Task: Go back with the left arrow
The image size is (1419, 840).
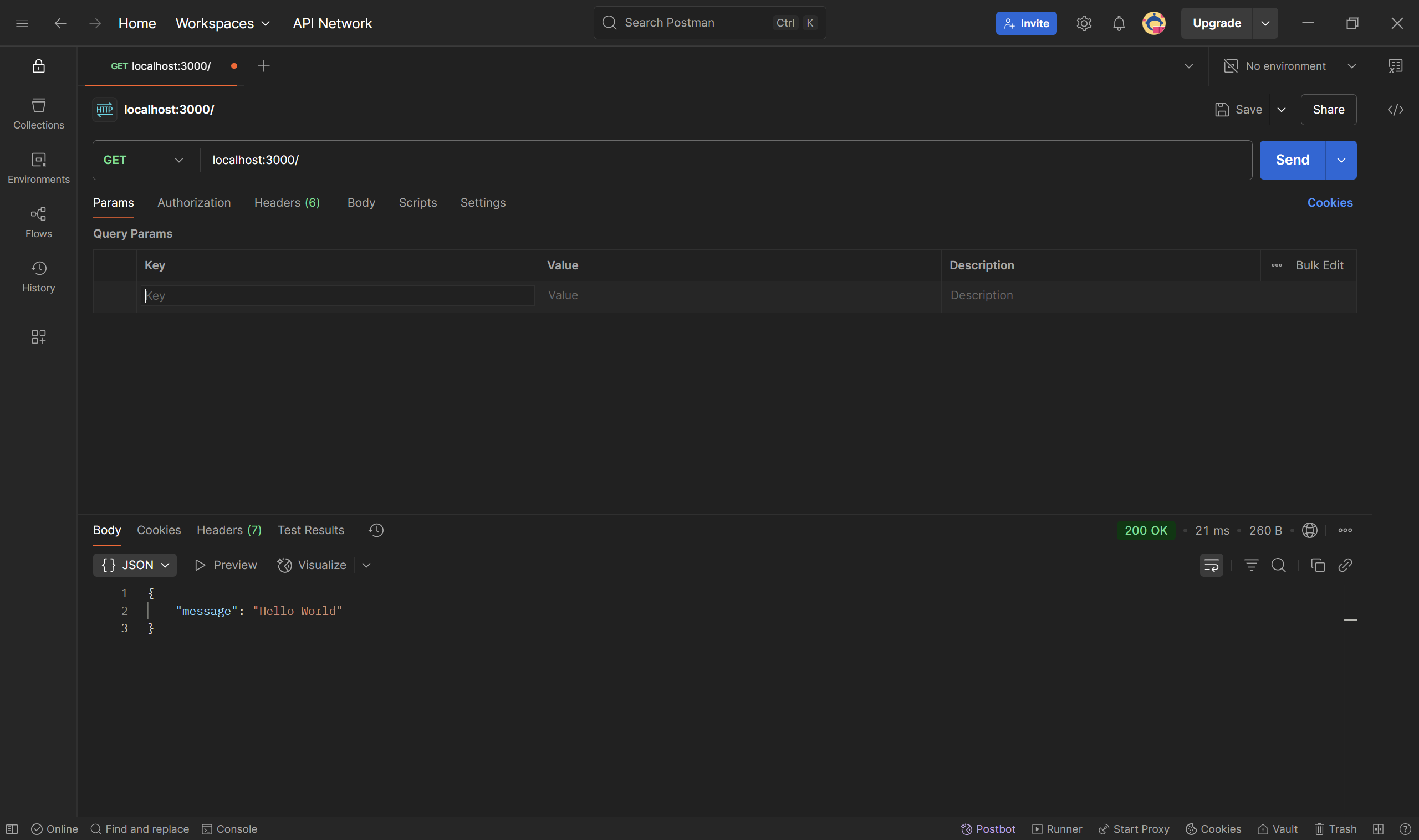Action: click(x=60, y=23)
